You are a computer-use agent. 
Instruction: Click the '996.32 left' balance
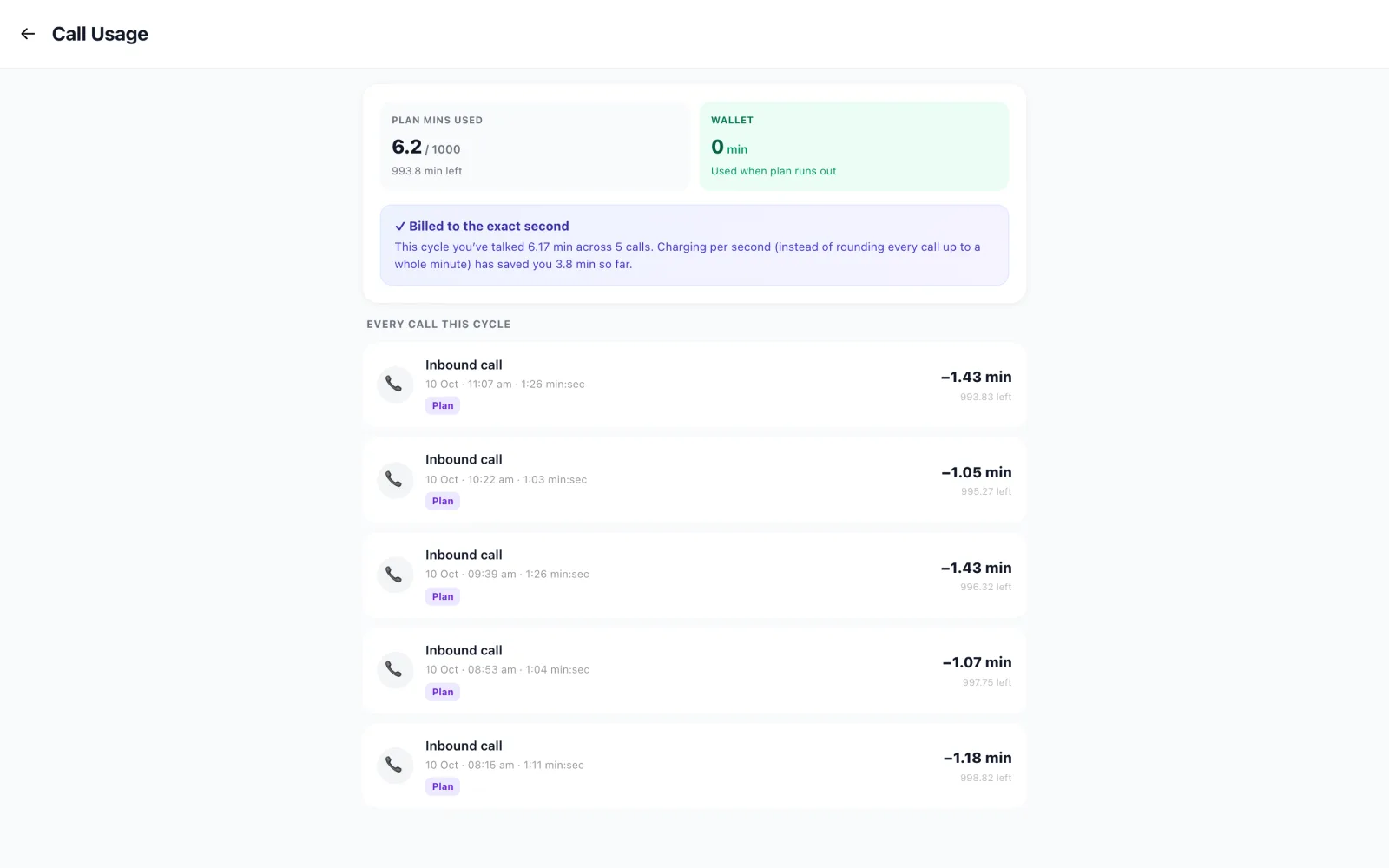[986, 587]
